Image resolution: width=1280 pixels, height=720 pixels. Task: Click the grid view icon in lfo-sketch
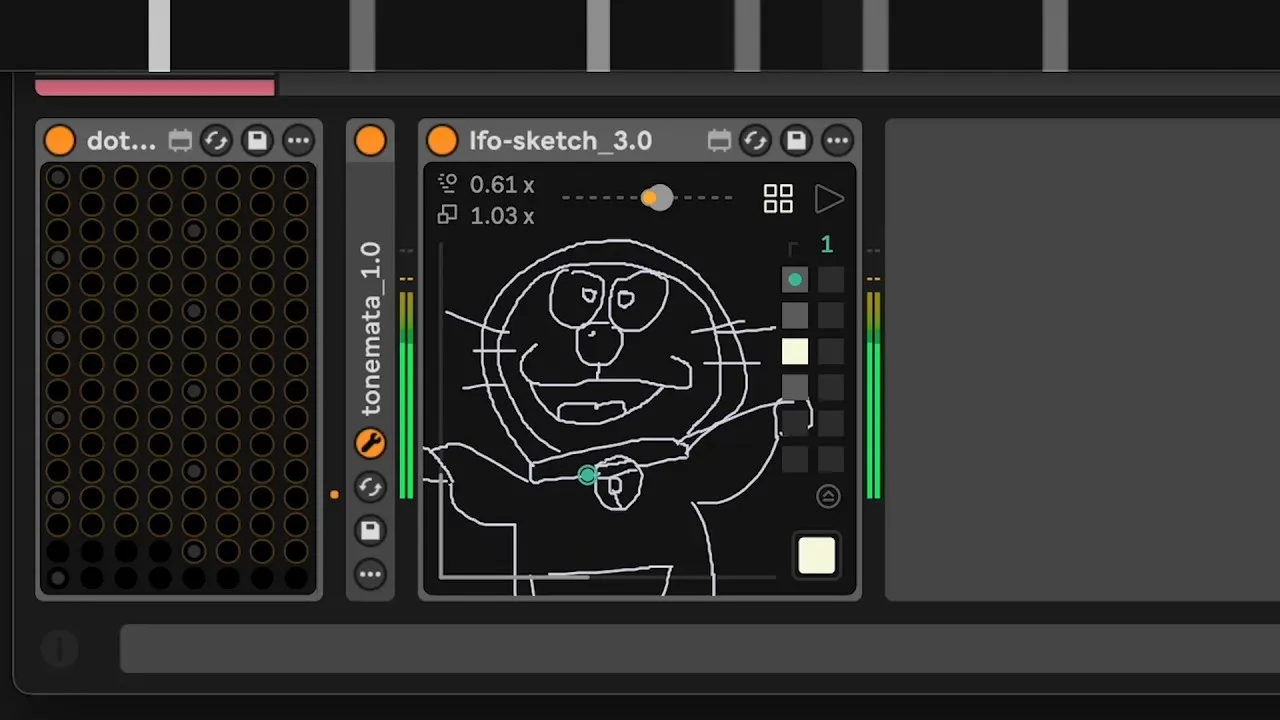(x=778, y=198)
